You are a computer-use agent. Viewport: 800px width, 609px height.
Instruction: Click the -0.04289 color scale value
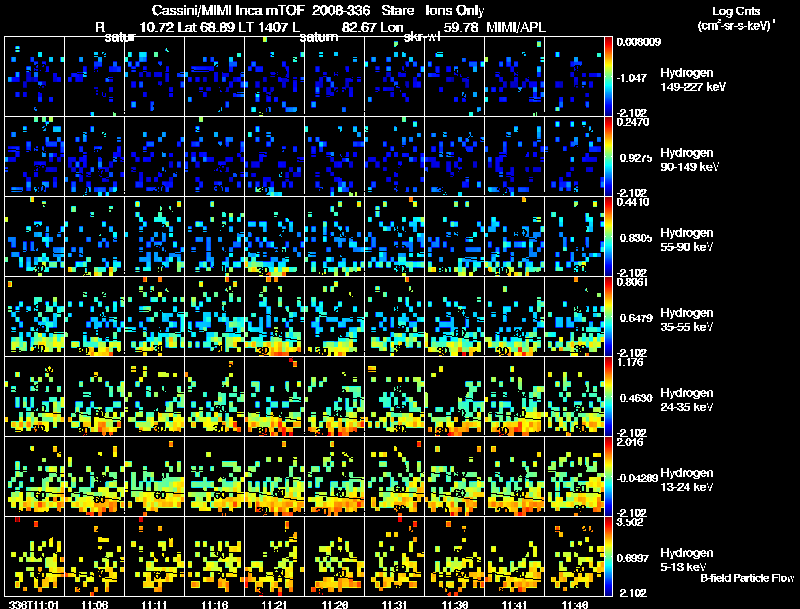tap(637, 478)
